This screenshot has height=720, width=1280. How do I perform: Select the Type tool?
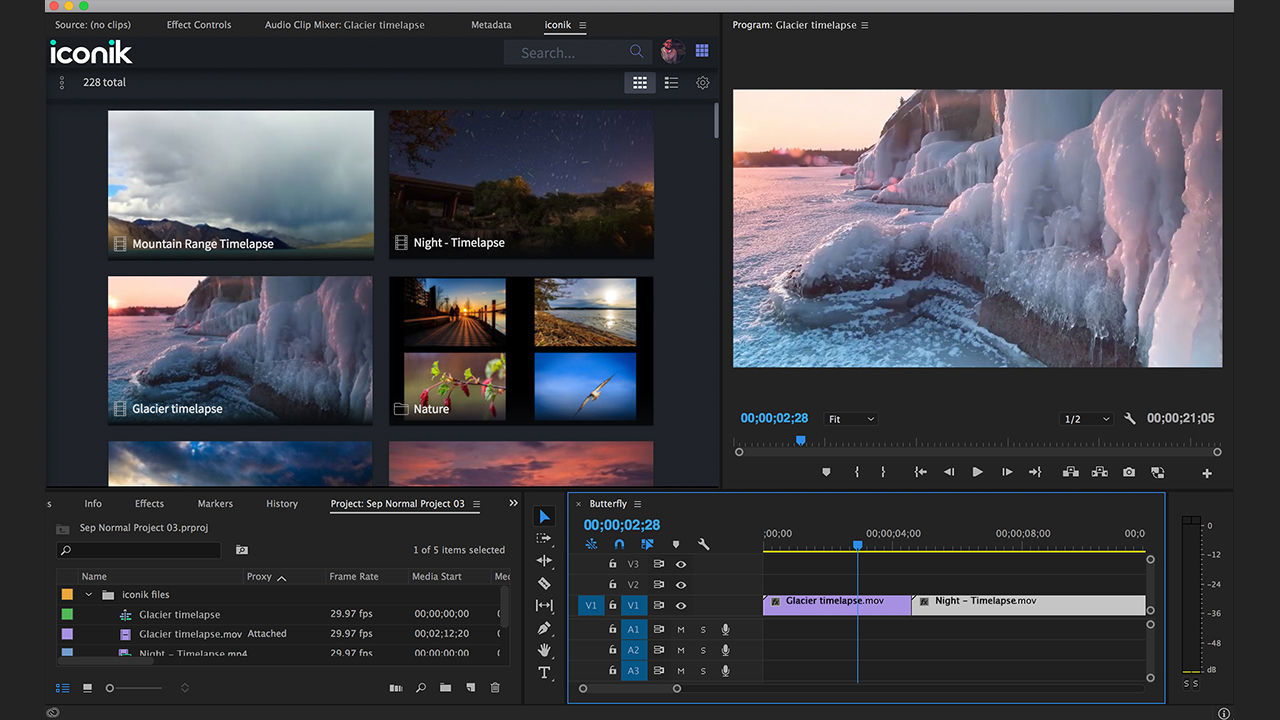tap(544, 673)
